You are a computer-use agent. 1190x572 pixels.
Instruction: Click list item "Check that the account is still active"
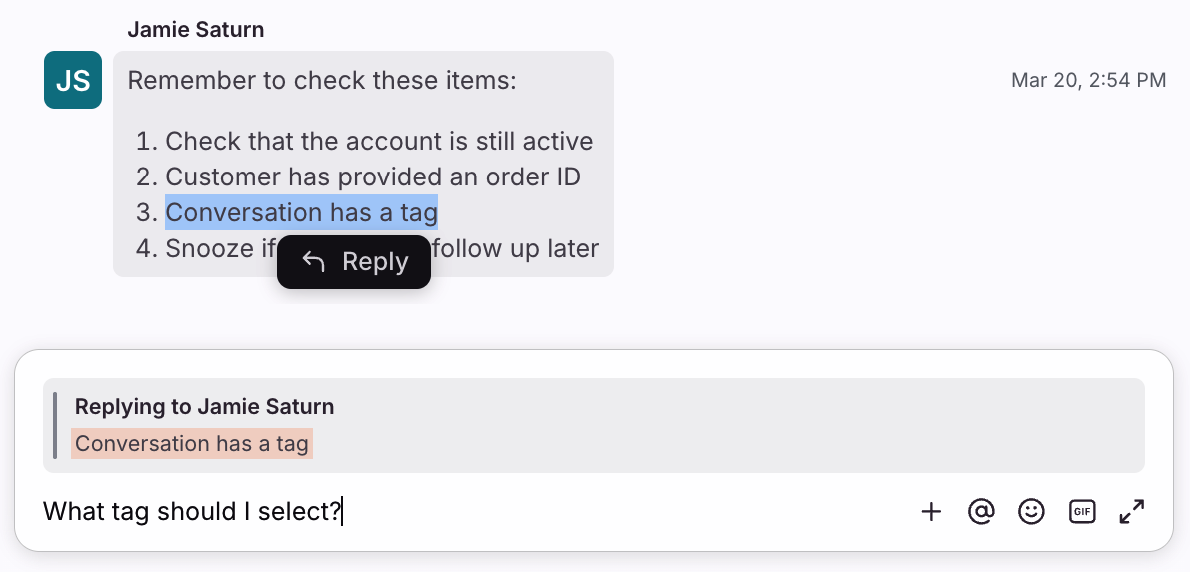[379, 142]
